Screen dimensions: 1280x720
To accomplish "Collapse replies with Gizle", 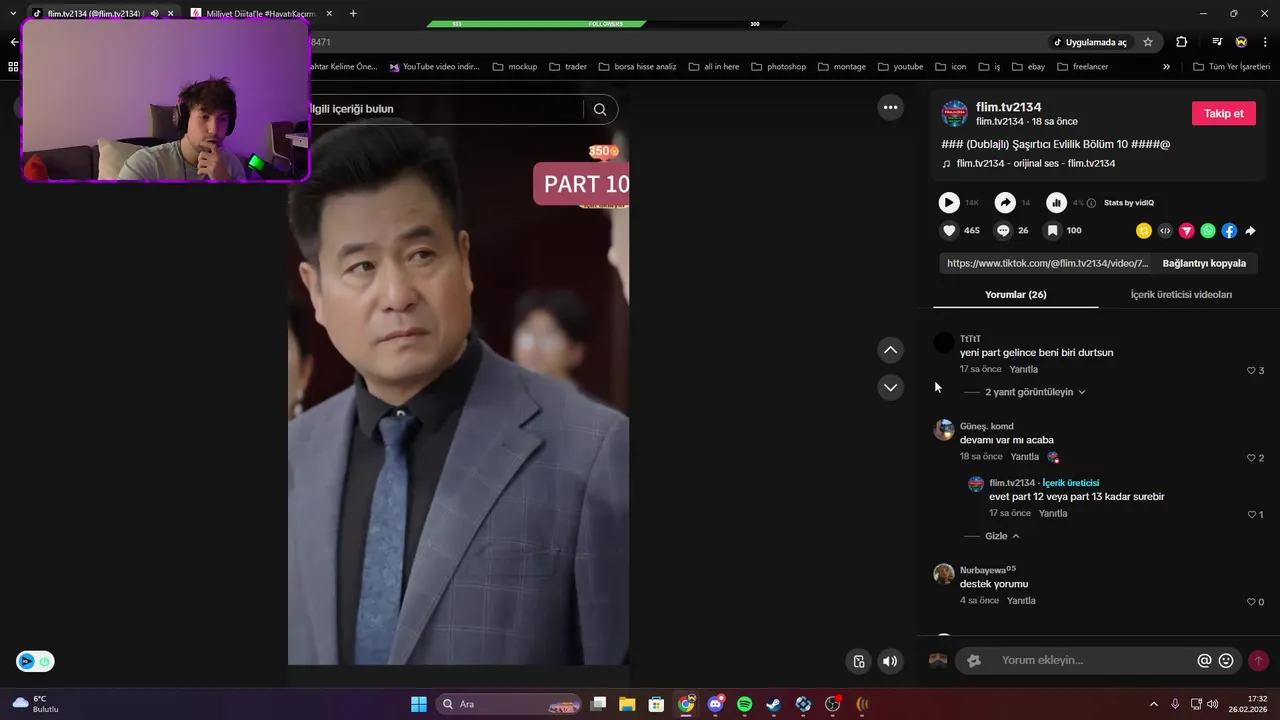I will (1002, 536).
